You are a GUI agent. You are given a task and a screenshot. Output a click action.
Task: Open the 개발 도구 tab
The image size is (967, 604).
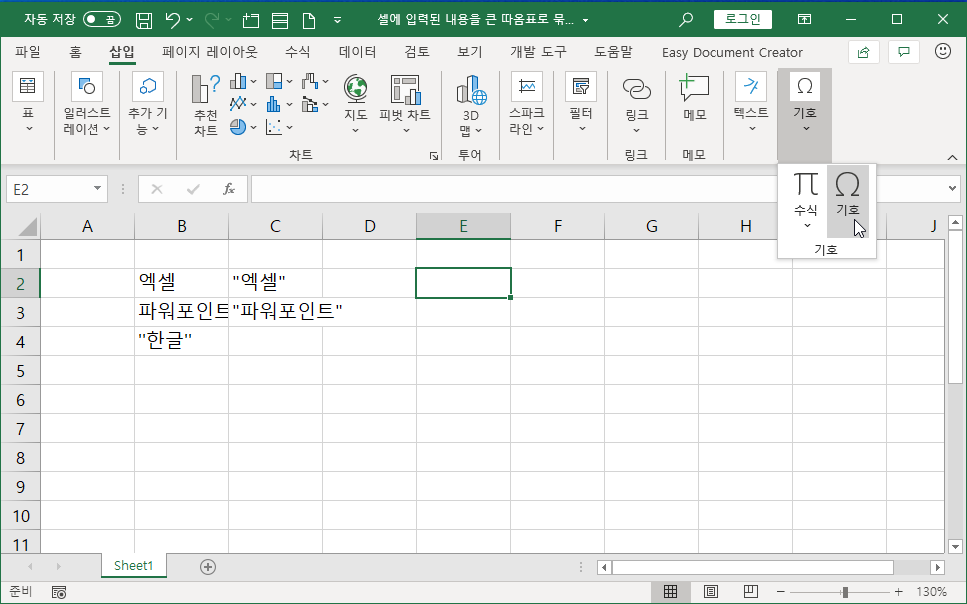(538, 52)
